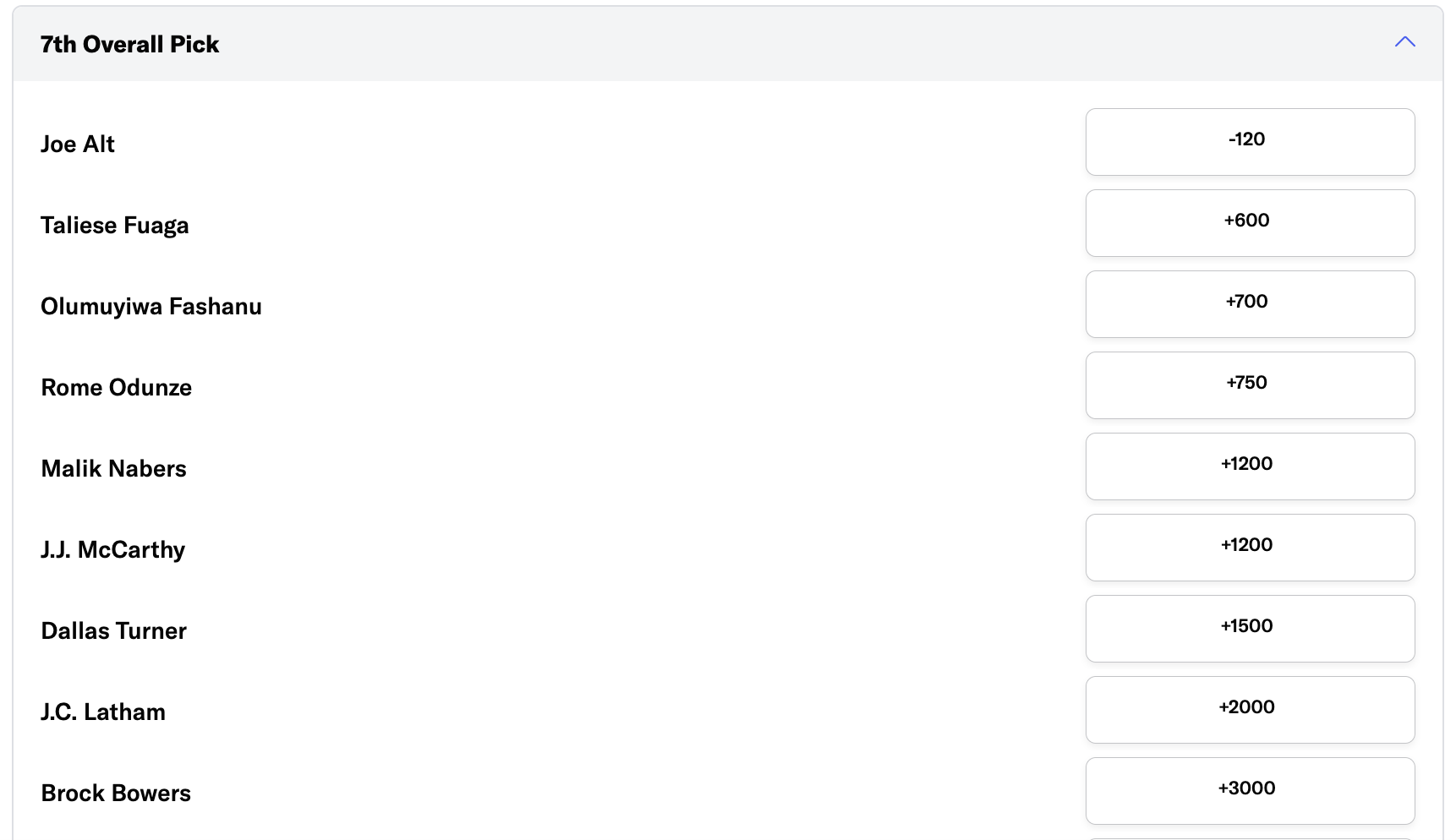
Task: Click the 7th Overall Pick header title
Action: point(129,44)
